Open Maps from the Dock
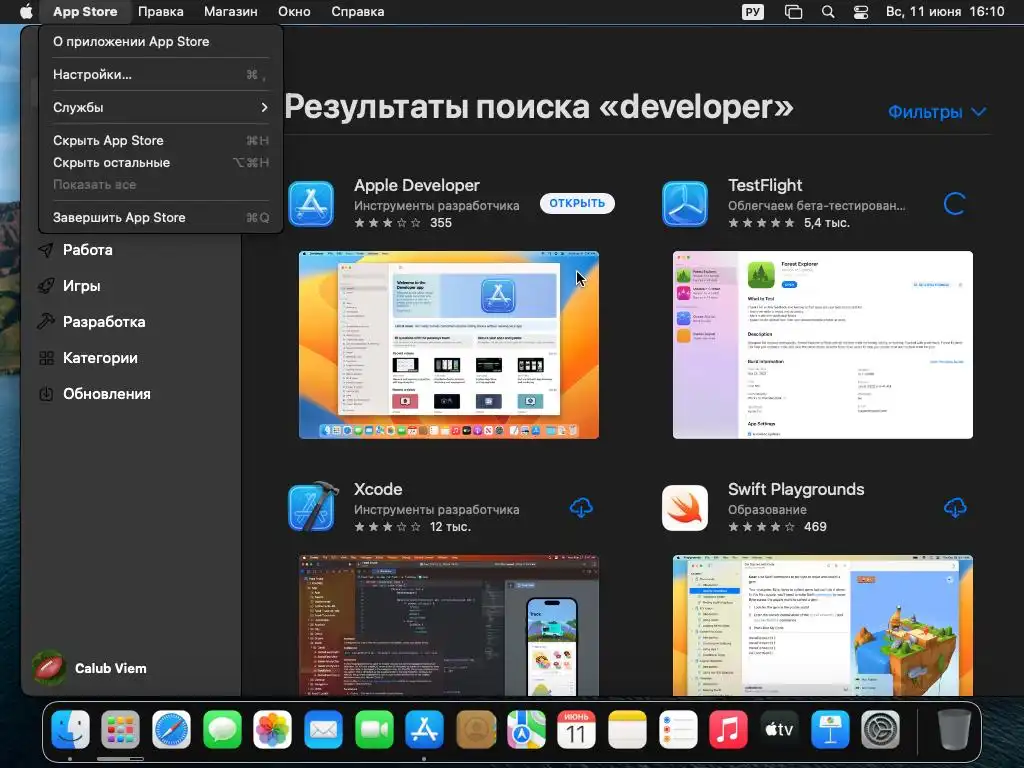This screenshot has height=768, width=1024. pos(526,729)
